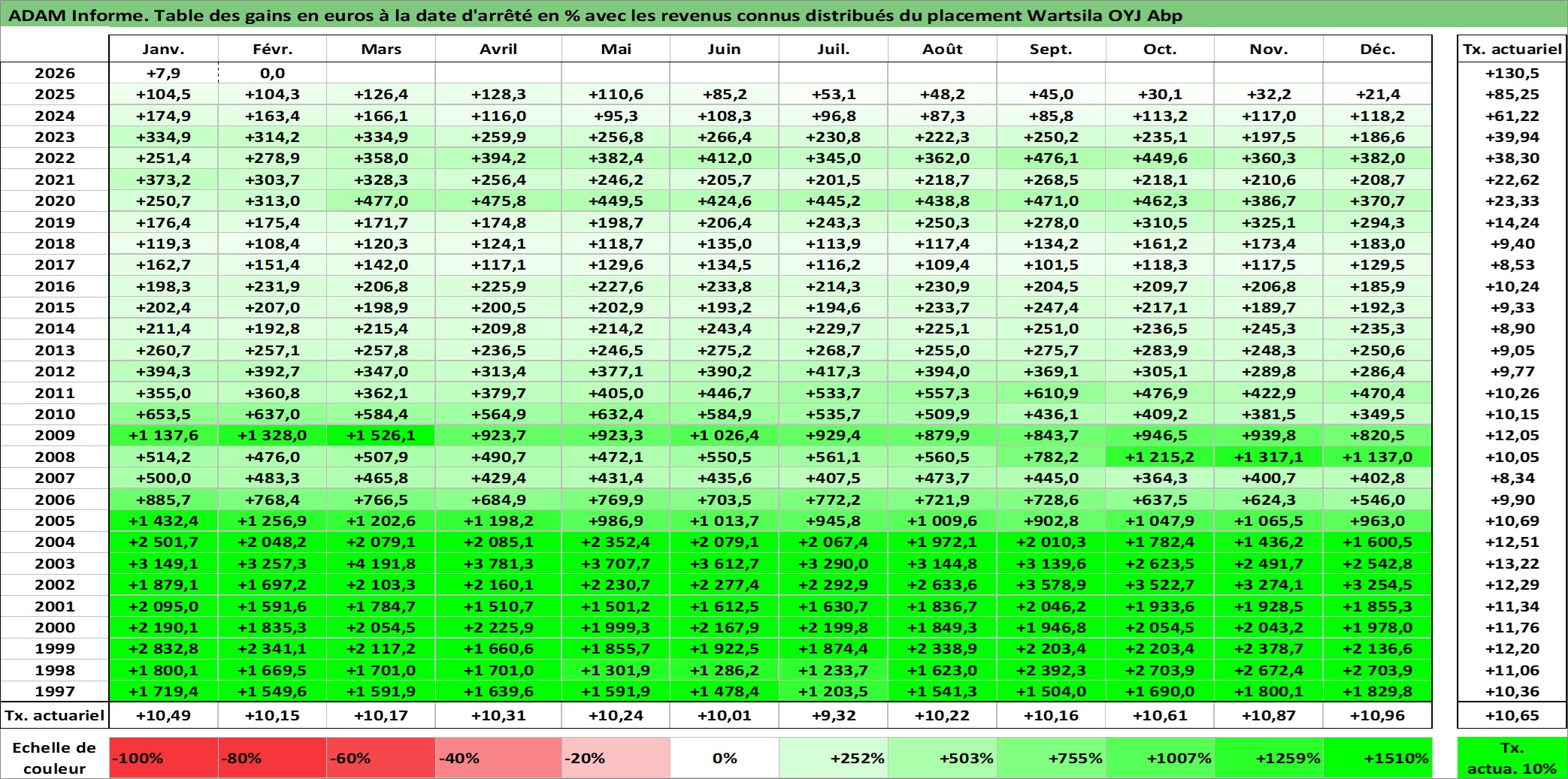Select the +1 317,1 cell in 2008 row
This screenshot has width=1568, height=779.
click(x=1269, y=457)
